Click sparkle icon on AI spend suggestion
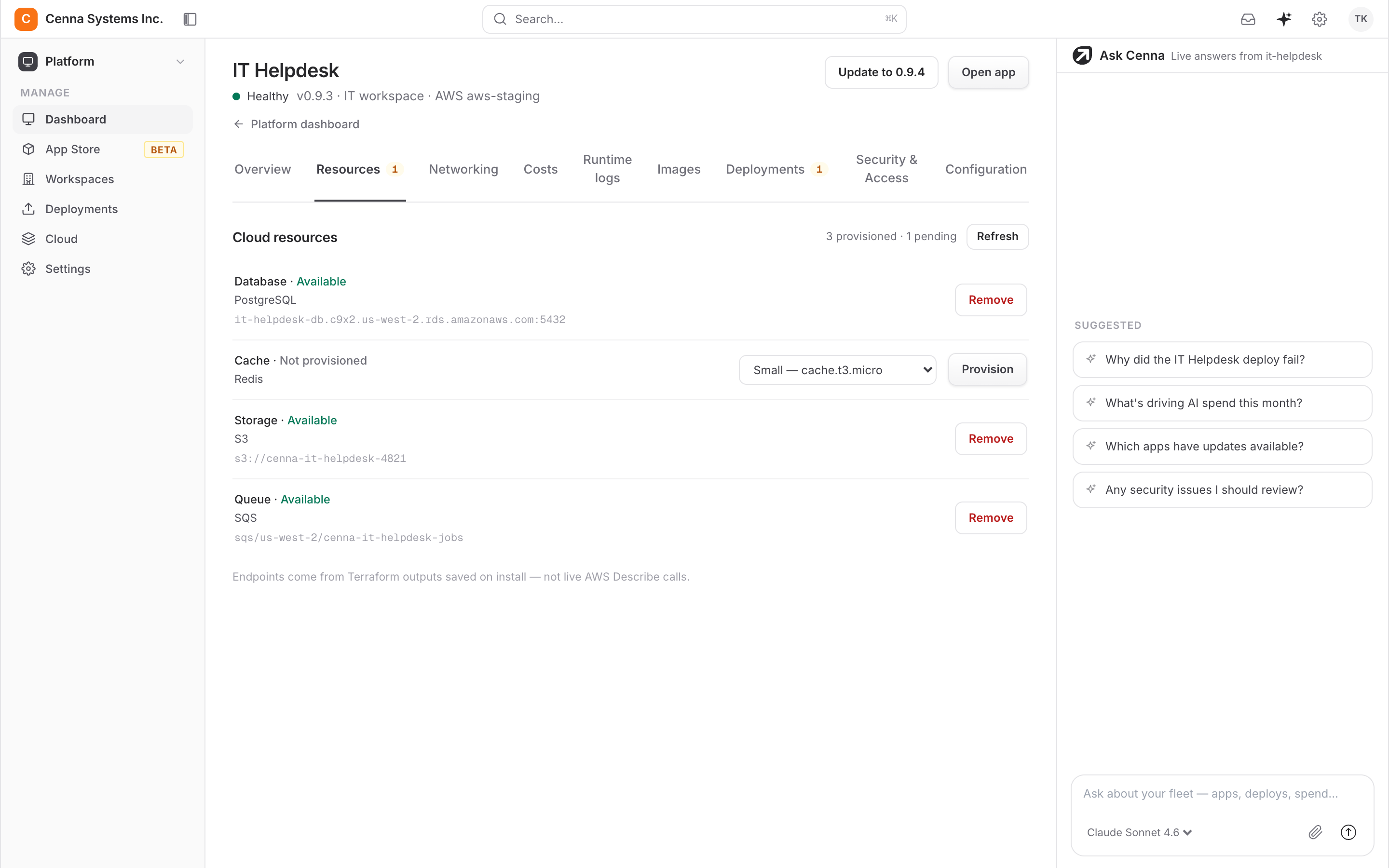The image size is (1389, 868). [1091, 403]
